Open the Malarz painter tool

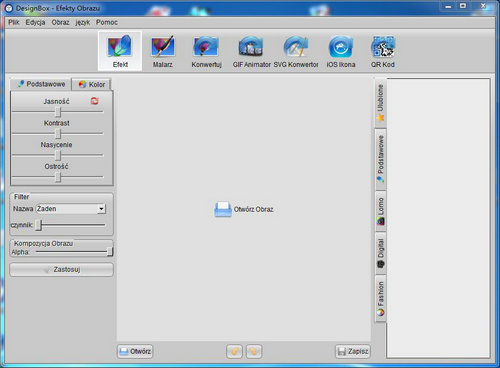click(x=162, y=51)
